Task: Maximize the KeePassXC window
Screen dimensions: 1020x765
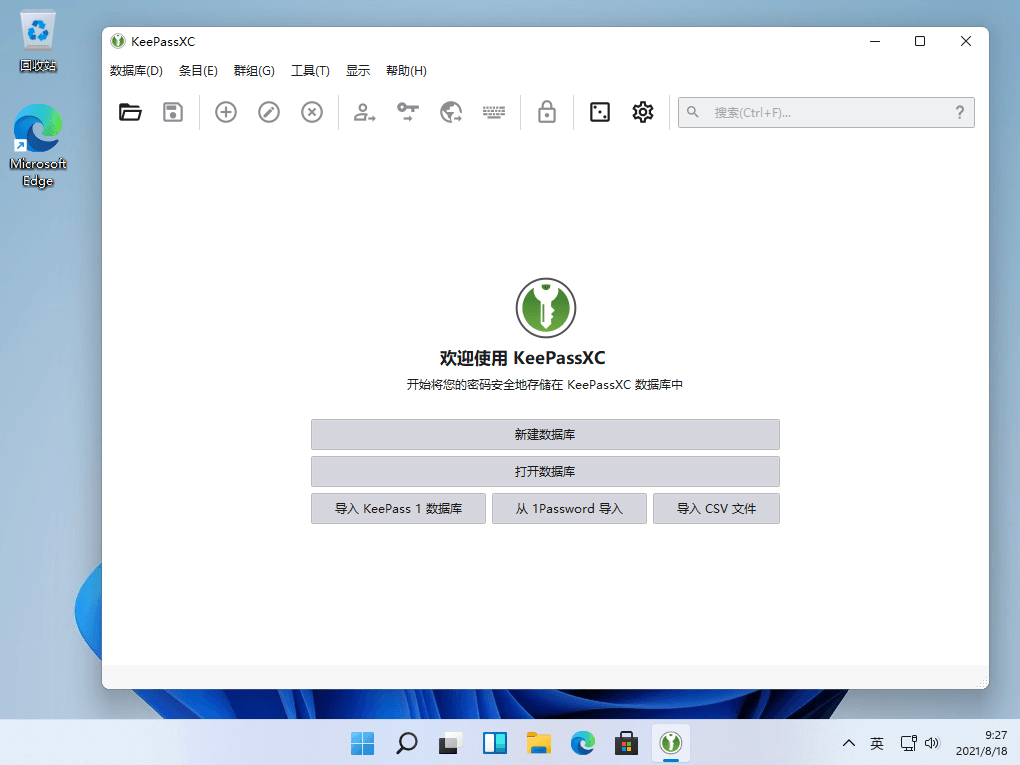Action: 920,42
